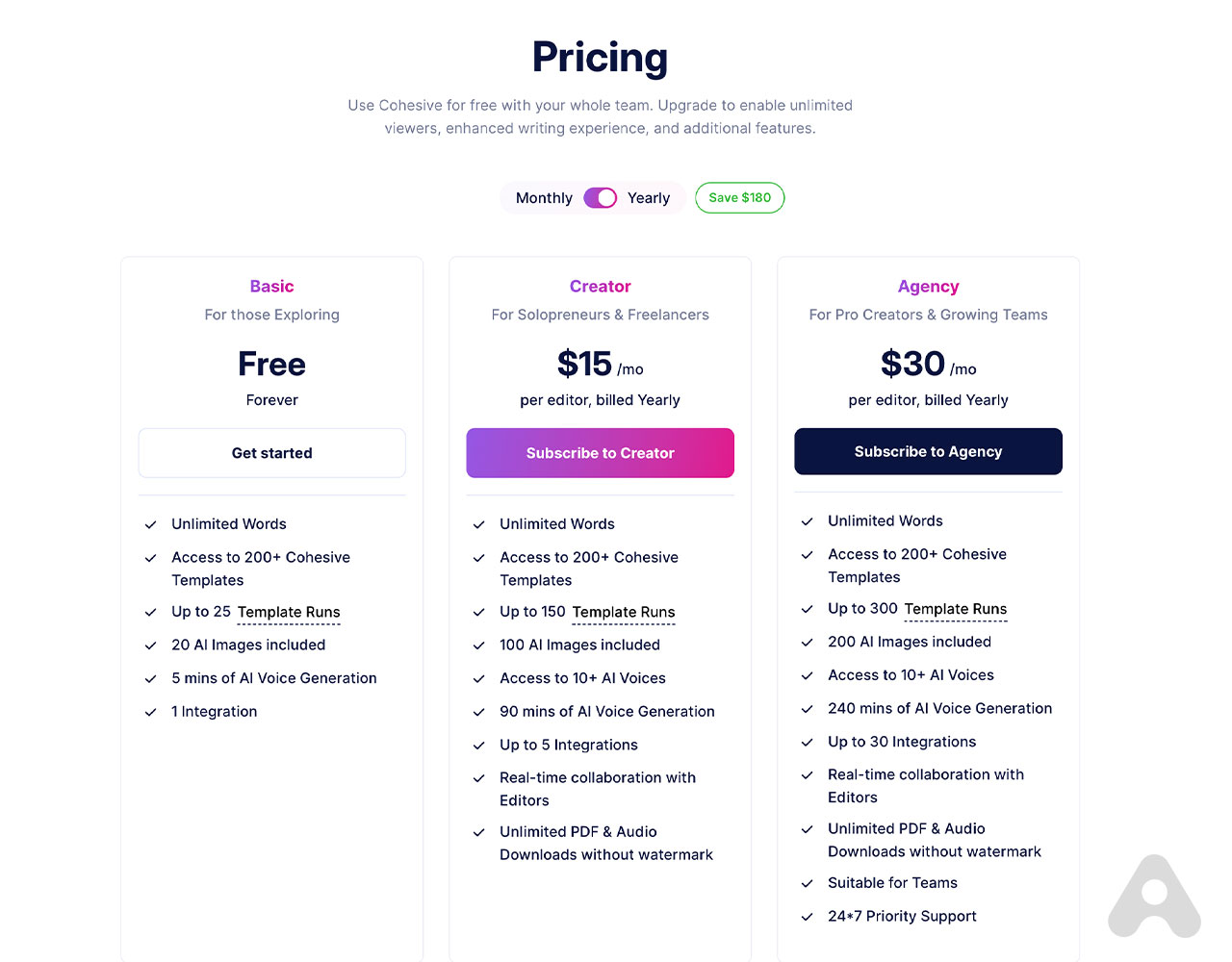Click Template Runs link in Basic plan
The image size is (1232, 962).
[289, 612]
